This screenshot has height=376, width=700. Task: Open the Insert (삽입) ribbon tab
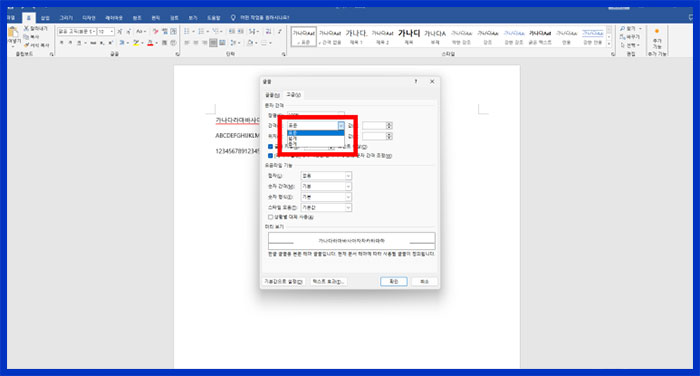(x=45, y=18)
